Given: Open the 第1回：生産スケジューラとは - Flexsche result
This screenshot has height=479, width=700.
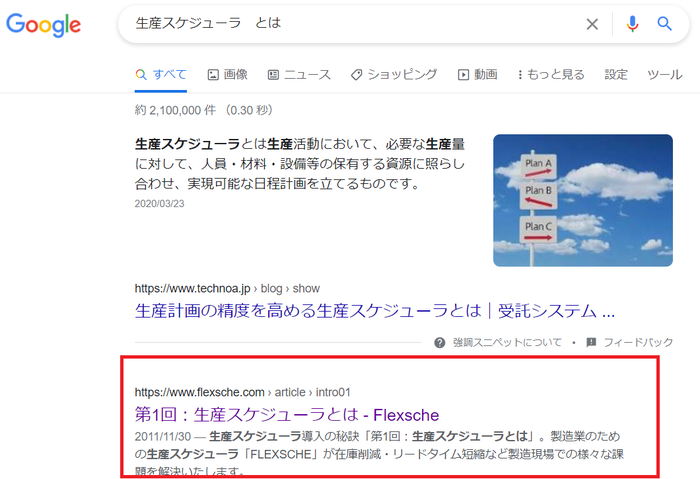Looking at the screenshot, I should (x=287, y=414).
